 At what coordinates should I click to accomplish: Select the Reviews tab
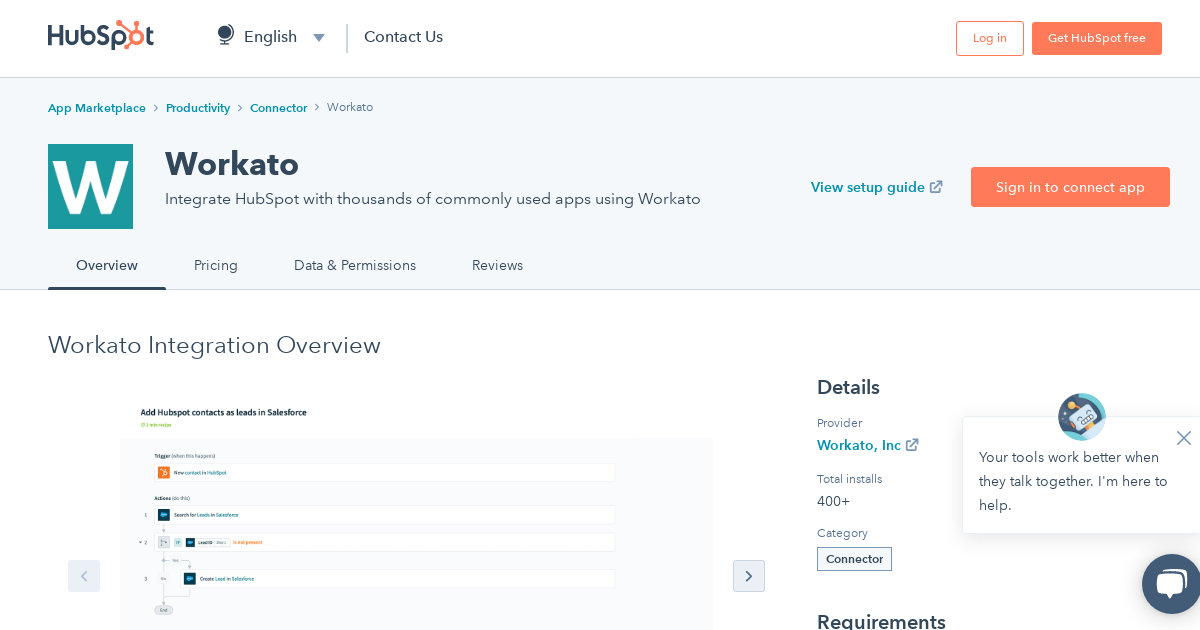click(497, 265)
